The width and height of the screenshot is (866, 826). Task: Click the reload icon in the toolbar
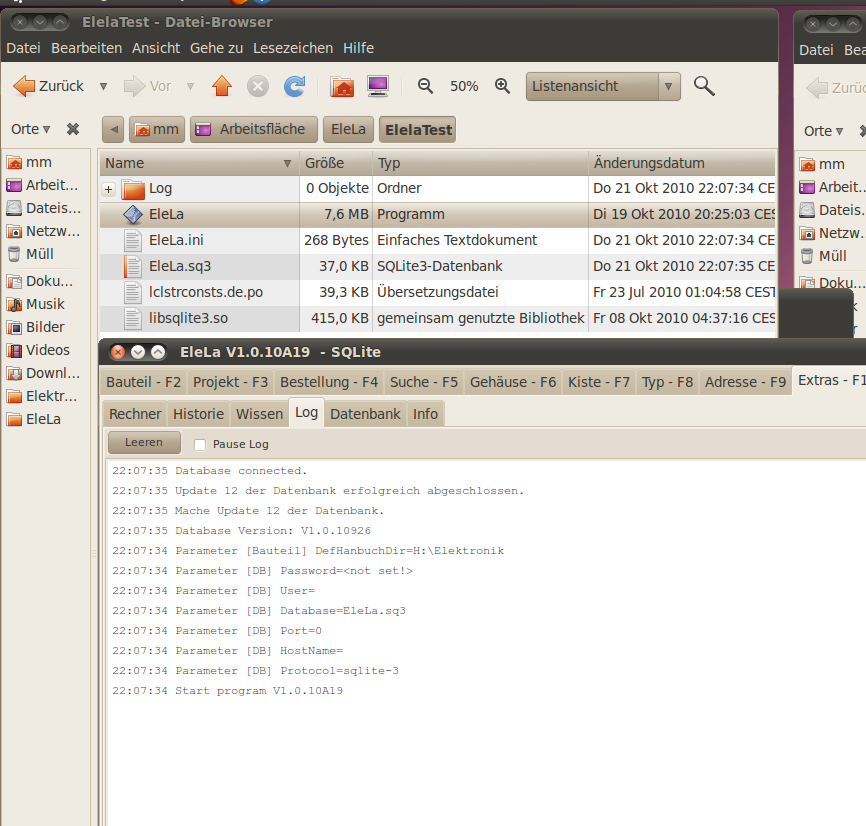[294, 87]
